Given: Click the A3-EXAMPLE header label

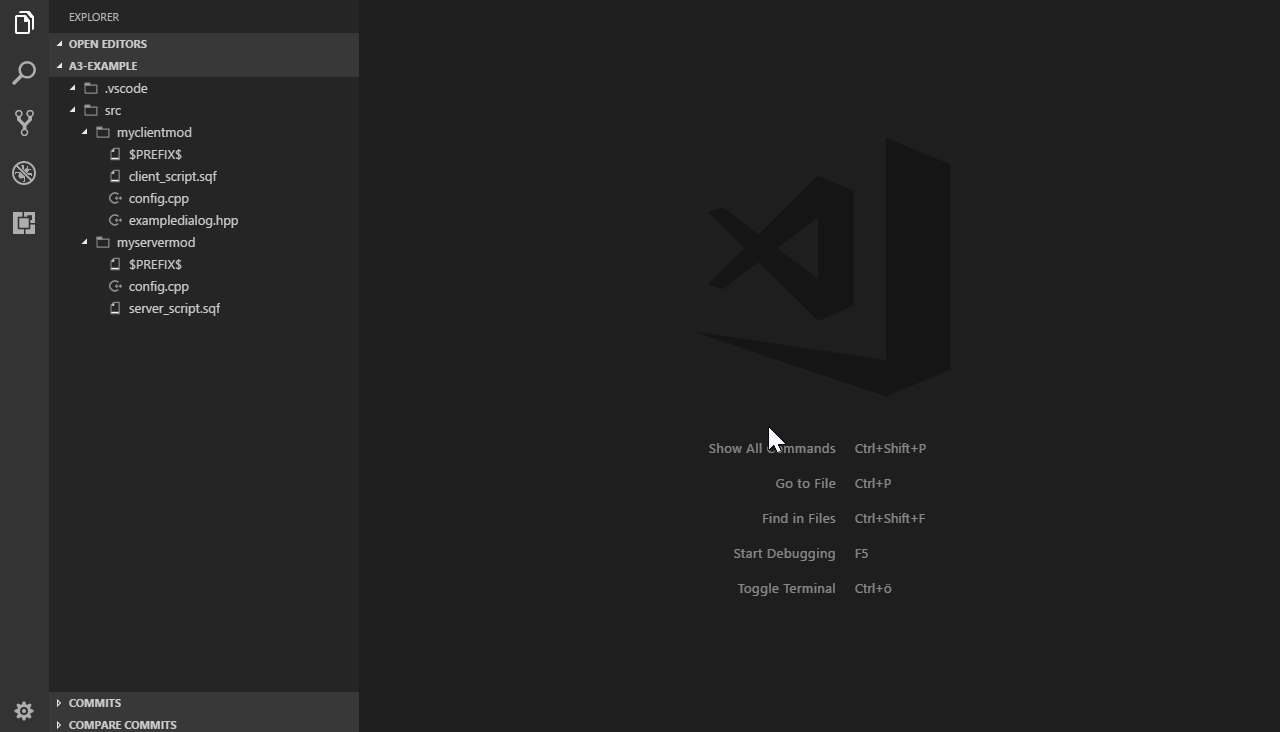Looking at the screenshot, I should (x=103, y=66).
